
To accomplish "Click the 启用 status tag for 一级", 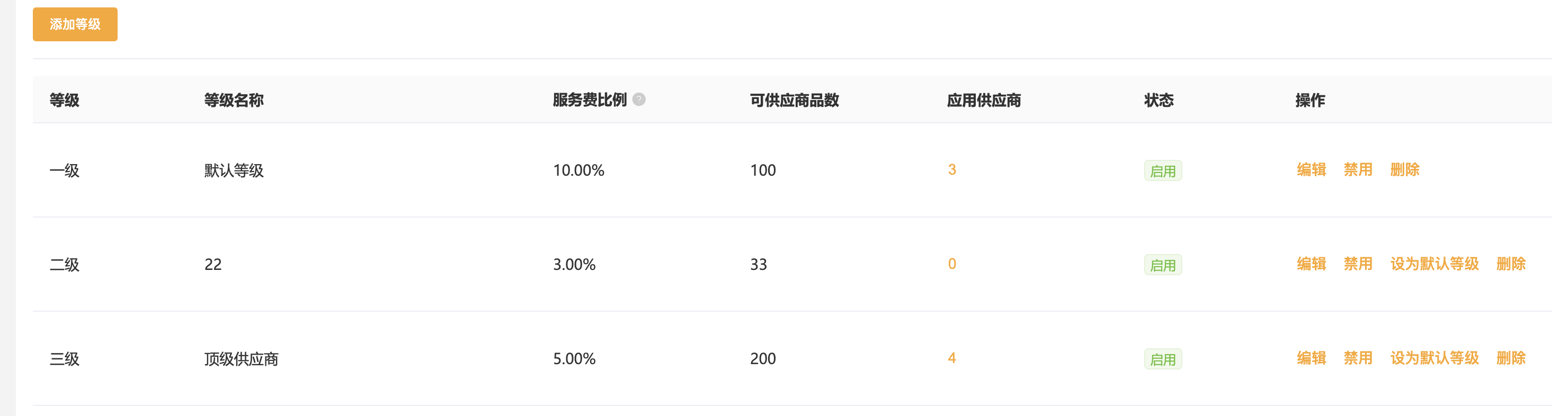I will (x=1163, y=171).
